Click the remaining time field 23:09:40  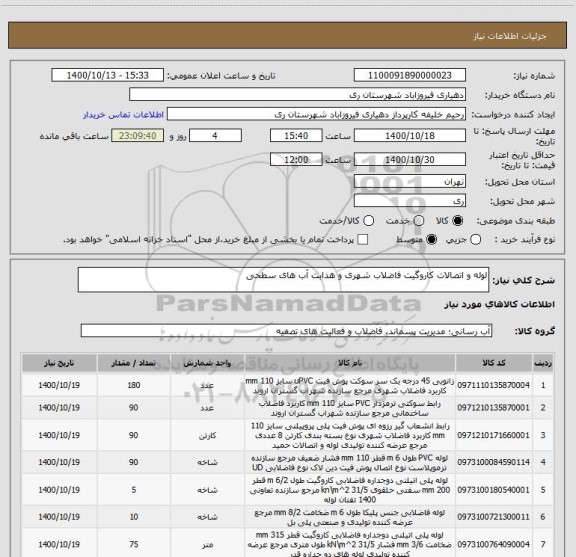(x=138, y=136)
